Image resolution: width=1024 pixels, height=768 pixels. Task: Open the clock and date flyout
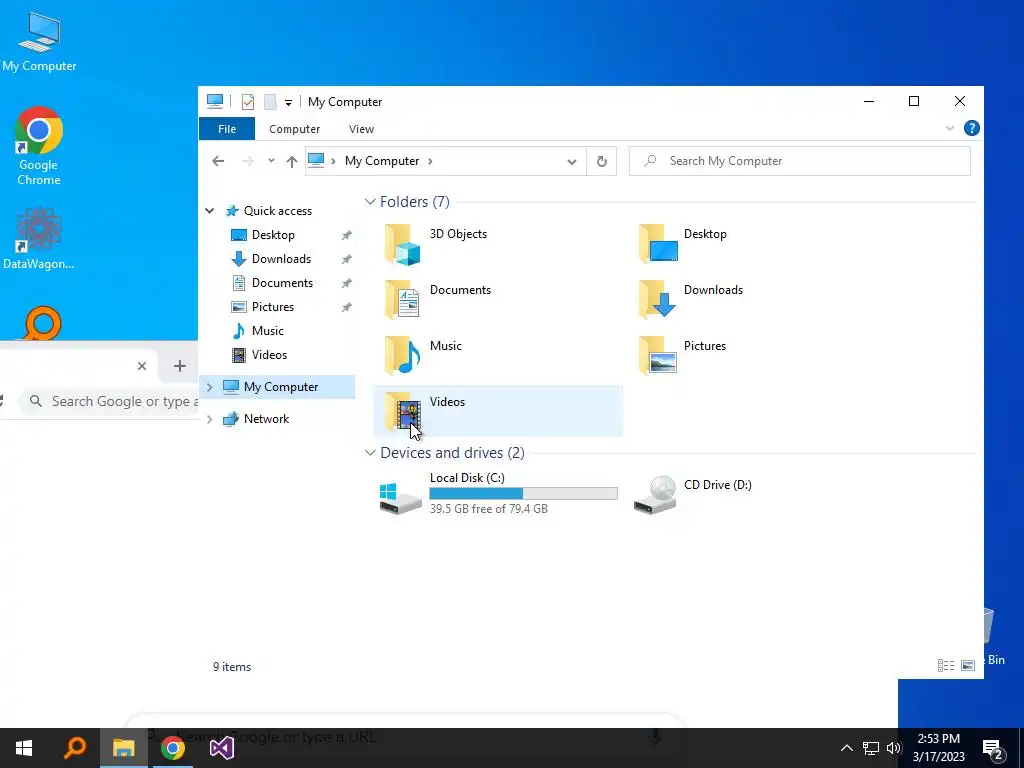[x=938, y=748]
